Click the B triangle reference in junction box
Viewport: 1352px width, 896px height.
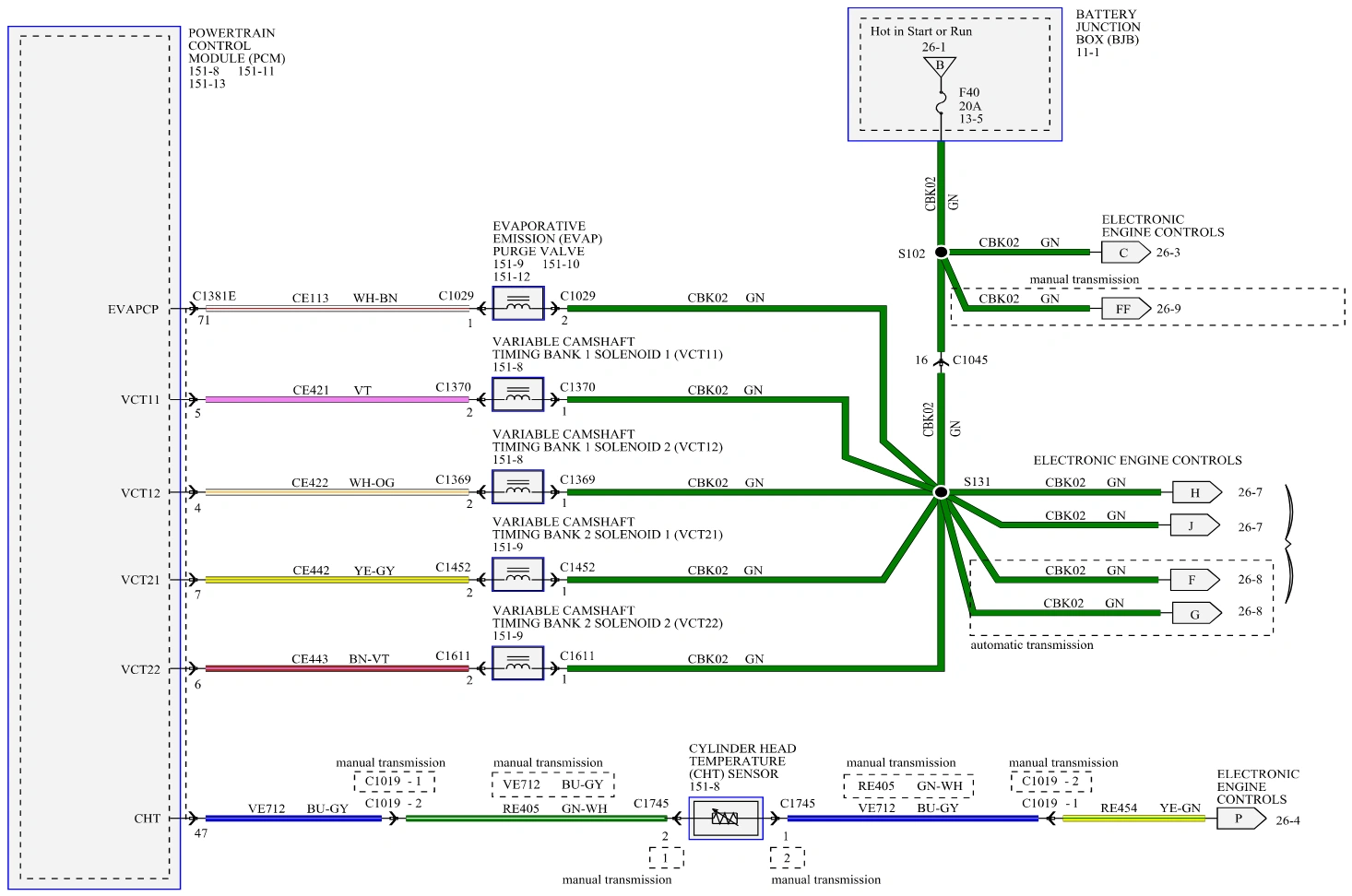pyautogui.click(x=940, y=66)
